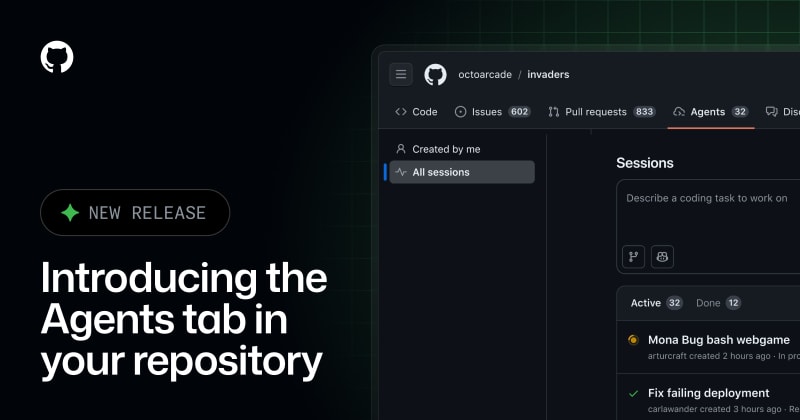The width and height of the screenshot is (800, 420).
Task: Switch to the Code tab
Action: pos(416,112)
